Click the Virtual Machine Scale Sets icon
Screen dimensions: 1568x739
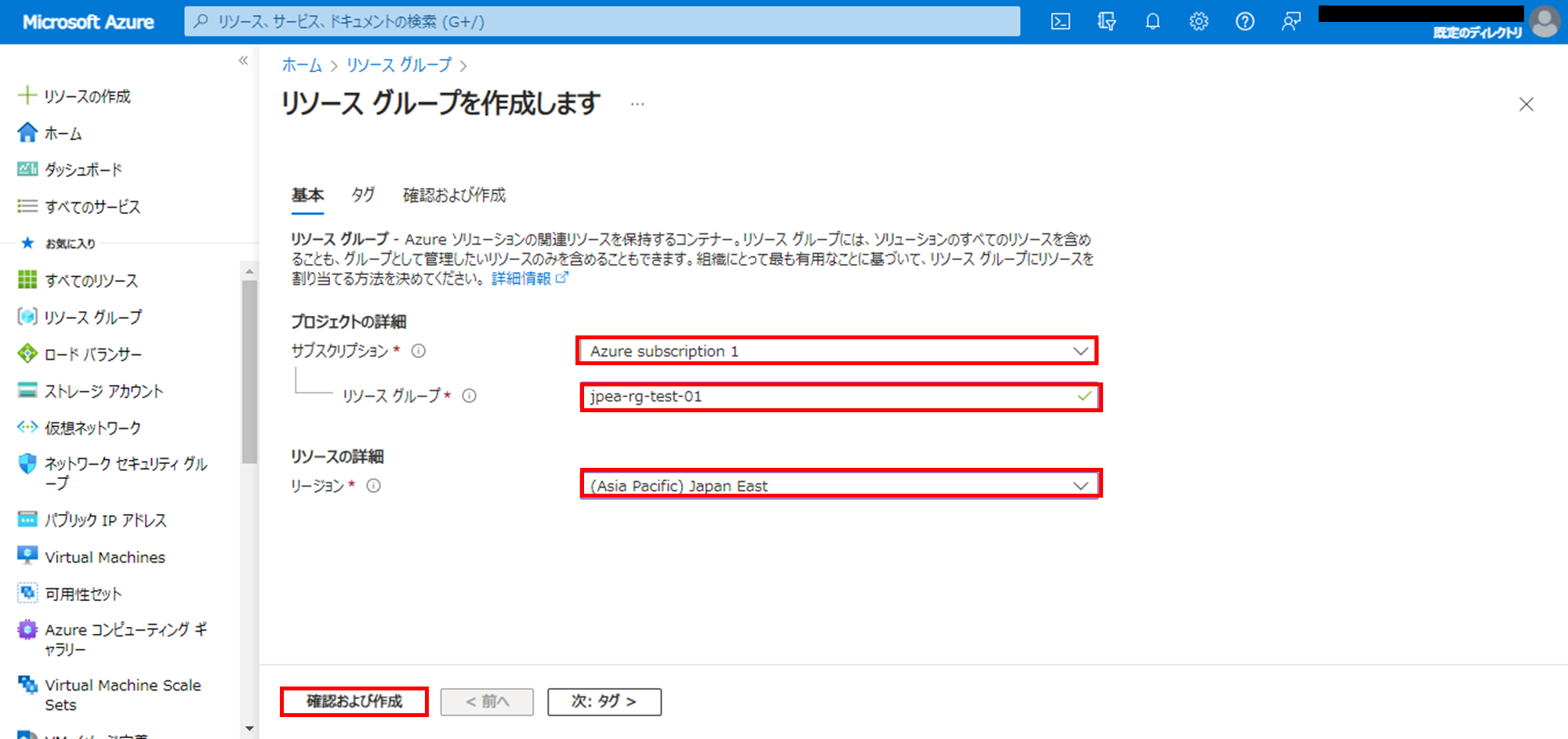click(27, 685)
